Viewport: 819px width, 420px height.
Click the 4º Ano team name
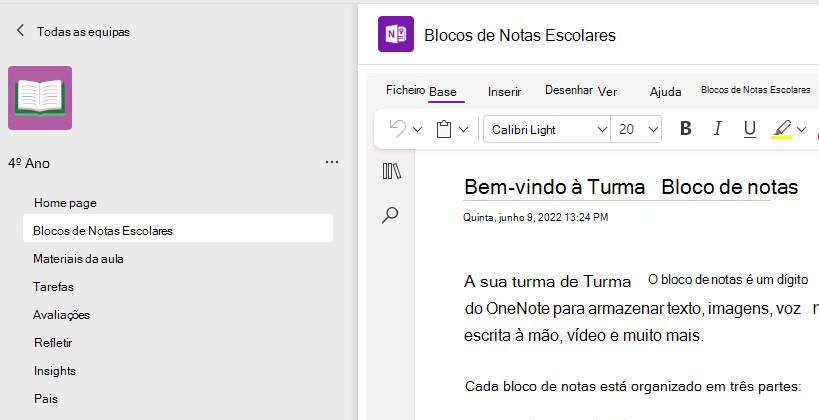pos(29,163)
